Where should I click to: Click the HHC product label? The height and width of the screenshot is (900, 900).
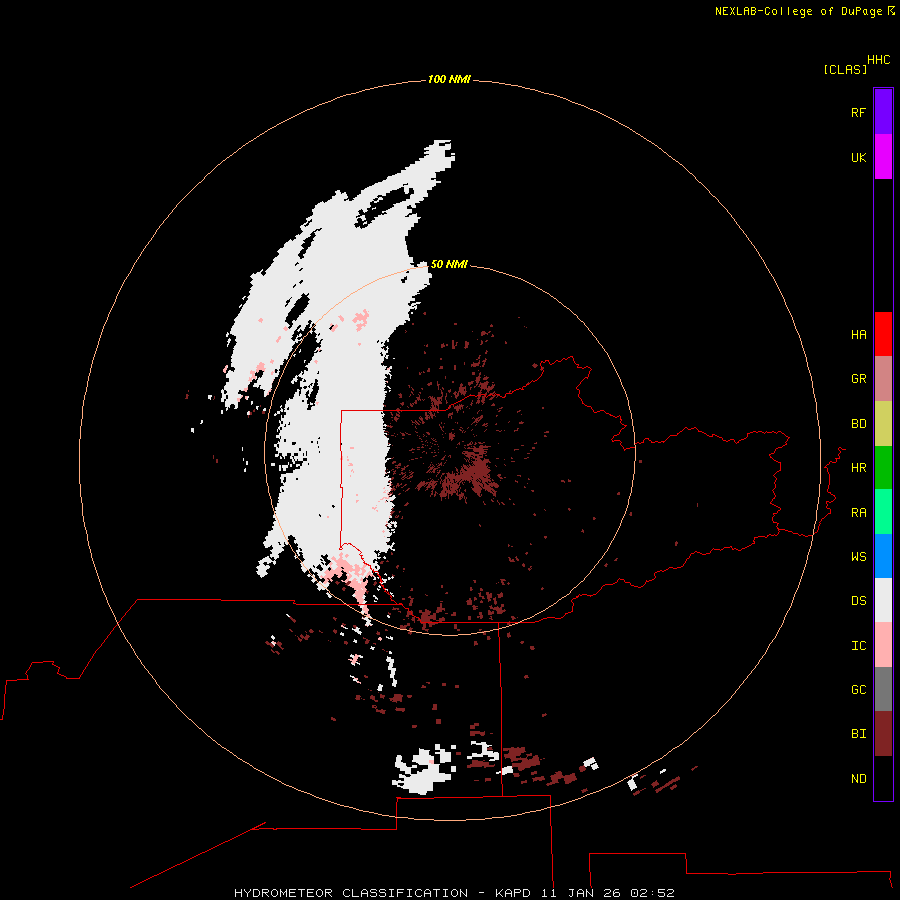878,60
